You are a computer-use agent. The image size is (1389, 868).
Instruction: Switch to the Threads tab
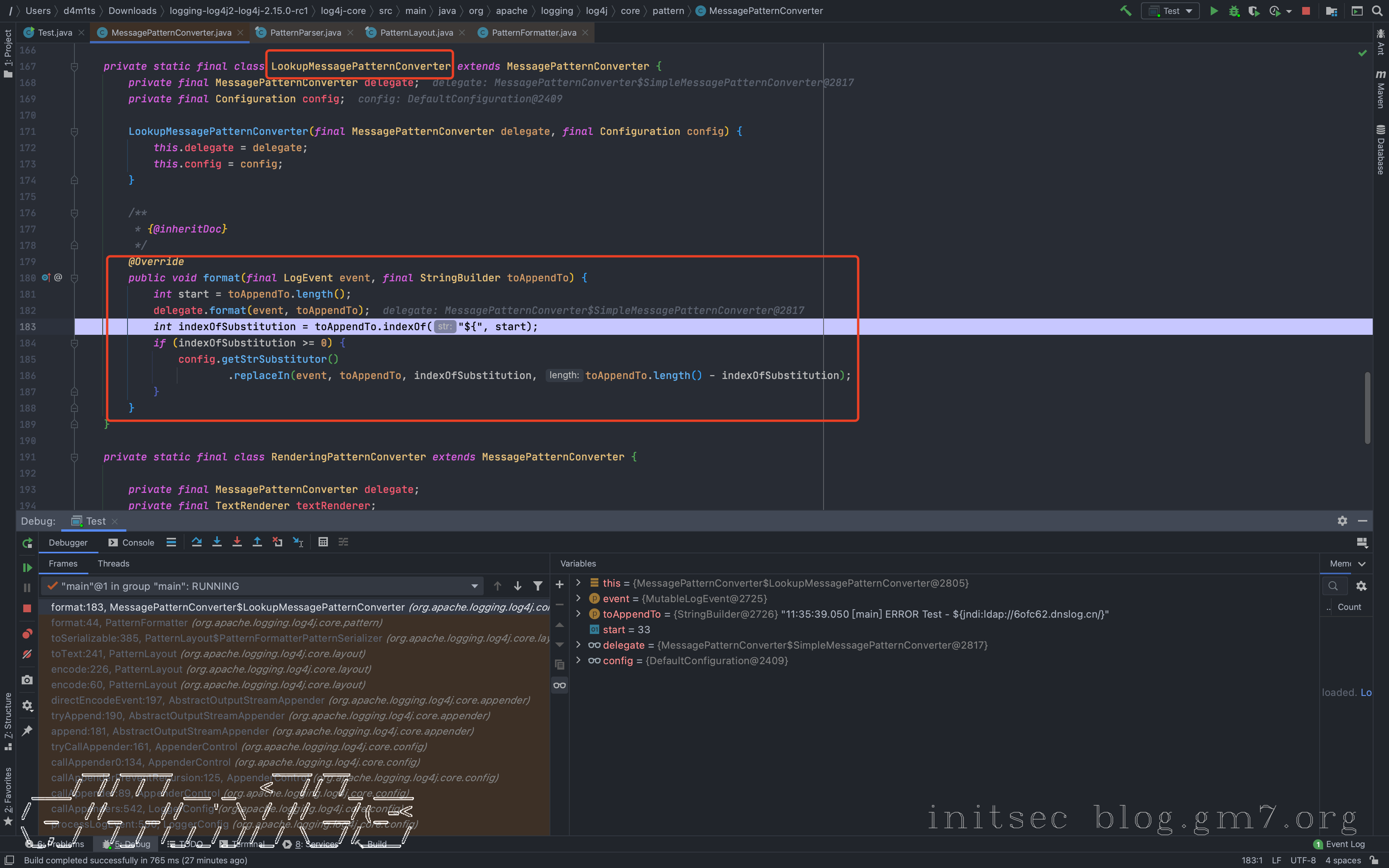point(113,563)
